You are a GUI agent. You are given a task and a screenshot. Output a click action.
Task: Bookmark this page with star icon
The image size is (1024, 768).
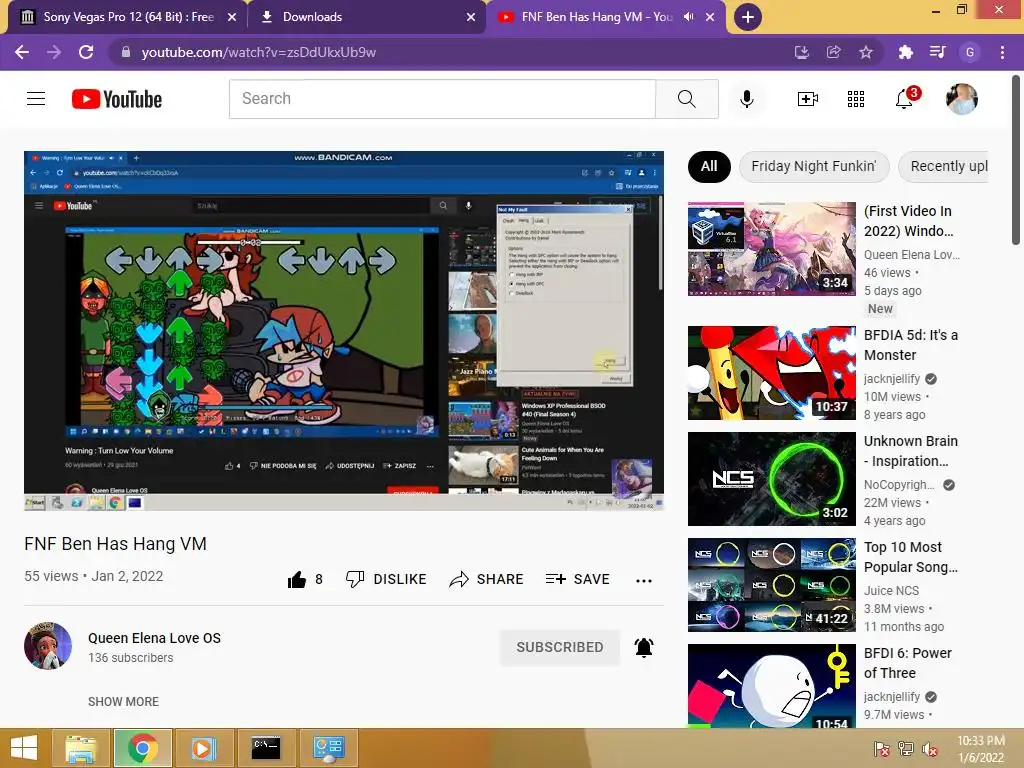(865, 52)
